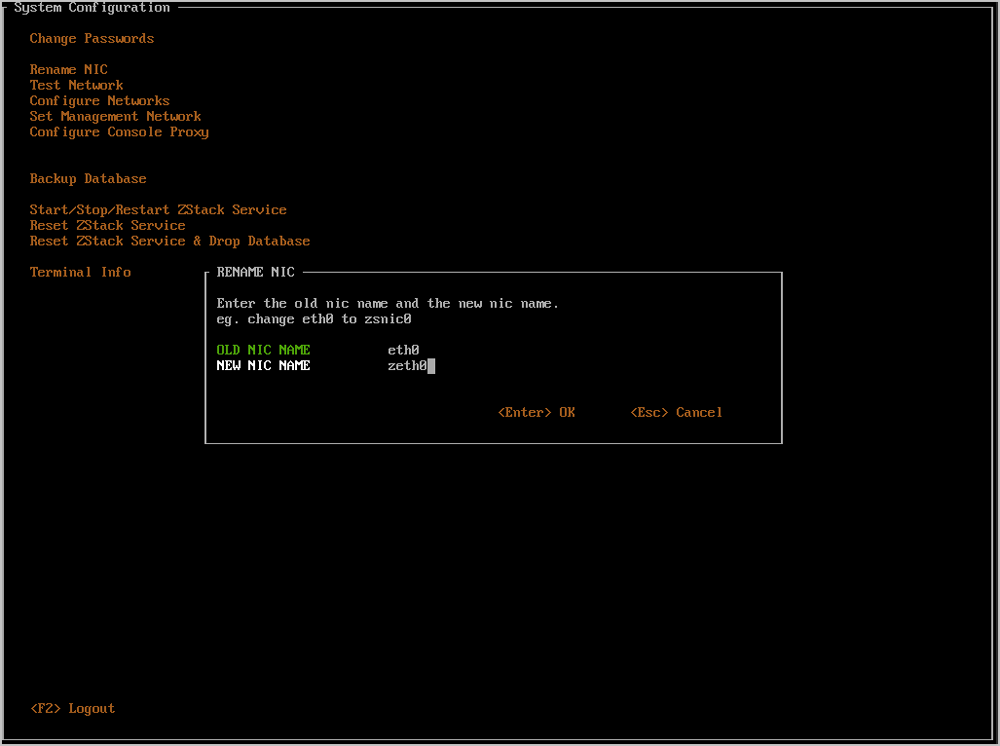Open the Configure Networks option
Image resolution: width=1000 pixels, height=746 pixels.
(99, 101)
